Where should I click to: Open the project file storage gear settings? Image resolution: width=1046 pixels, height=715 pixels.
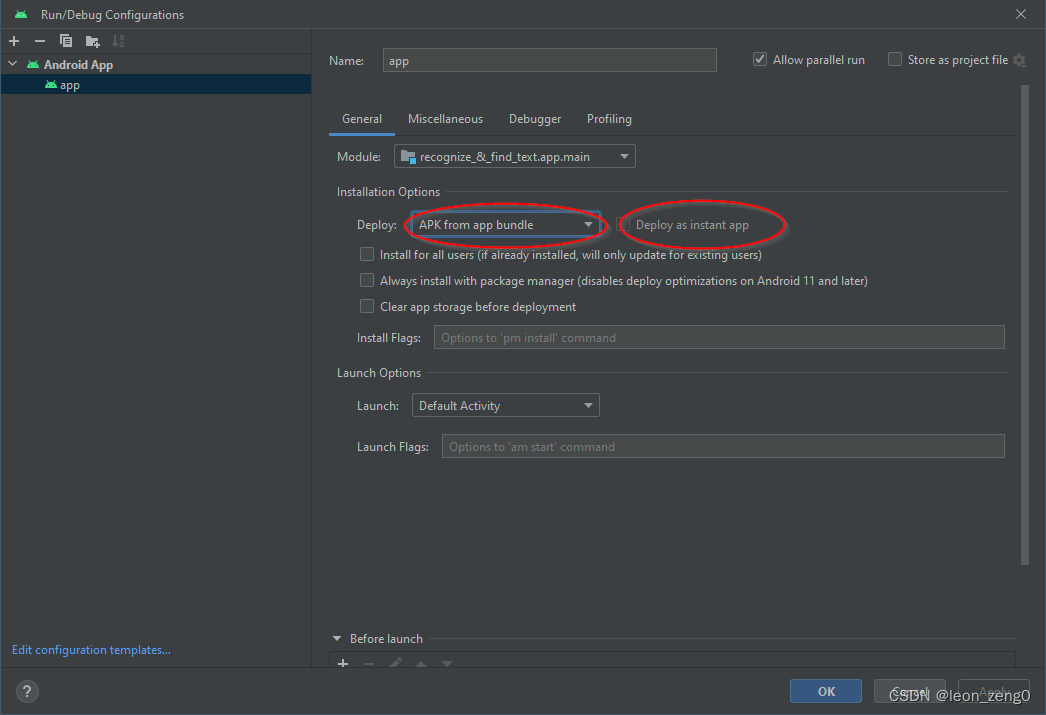(1019, 60)
